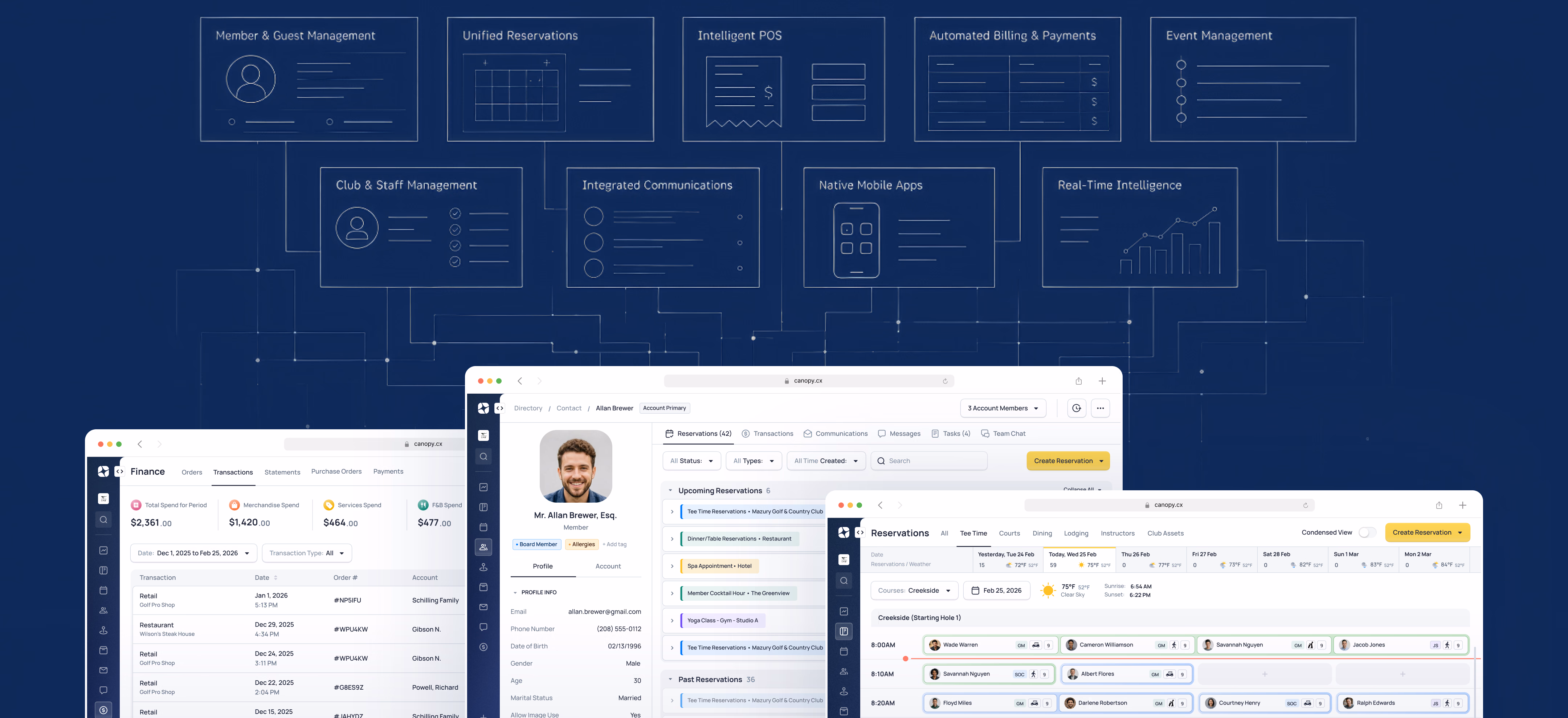Image resolution: width=1568 pixels, height=718 pixels.
Task: Click Create Reservation on Allan Brewer's contact page
Action: pyautogui.click(x=1068, y=461)
